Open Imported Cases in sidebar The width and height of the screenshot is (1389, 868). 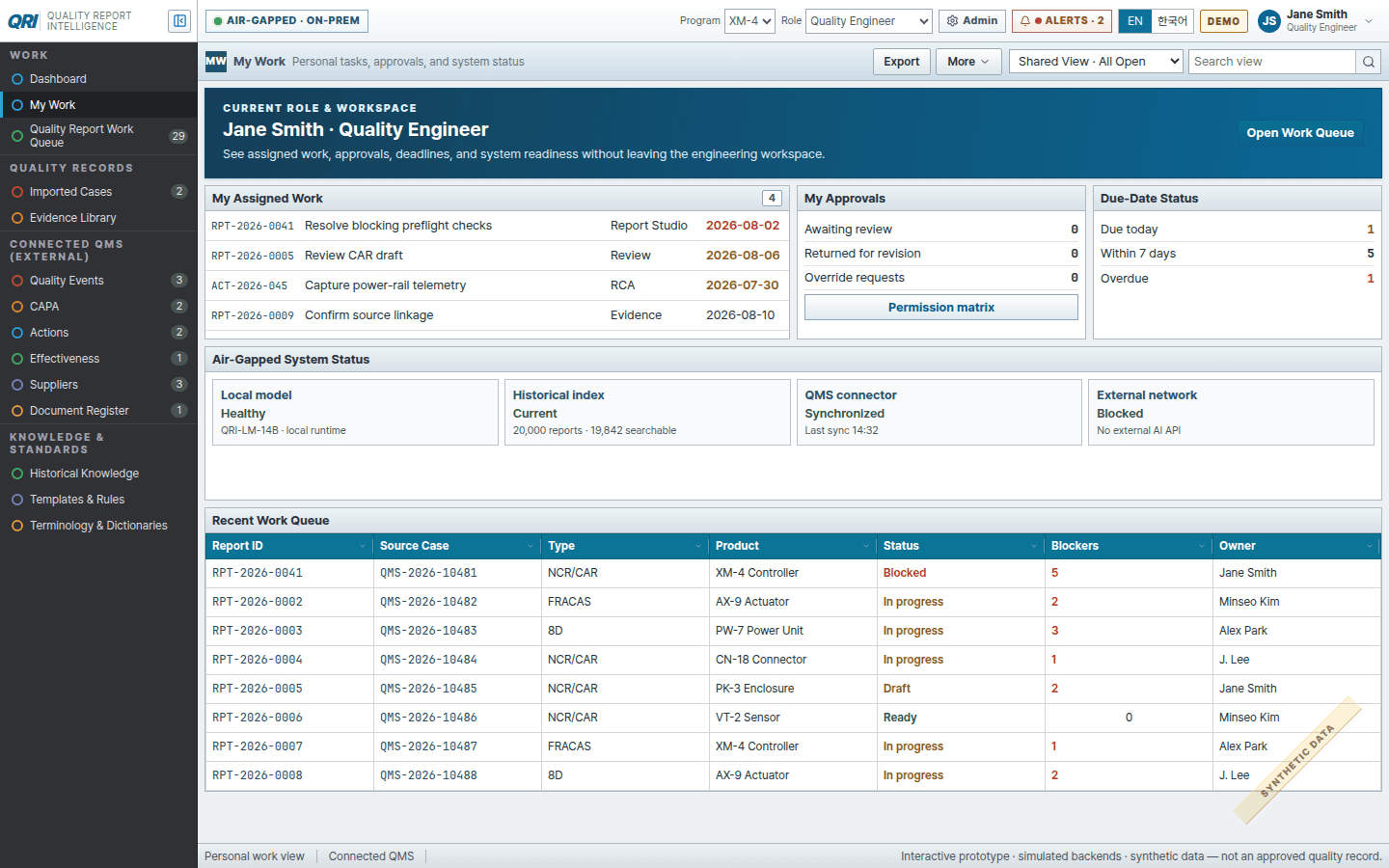click(98, 192)
